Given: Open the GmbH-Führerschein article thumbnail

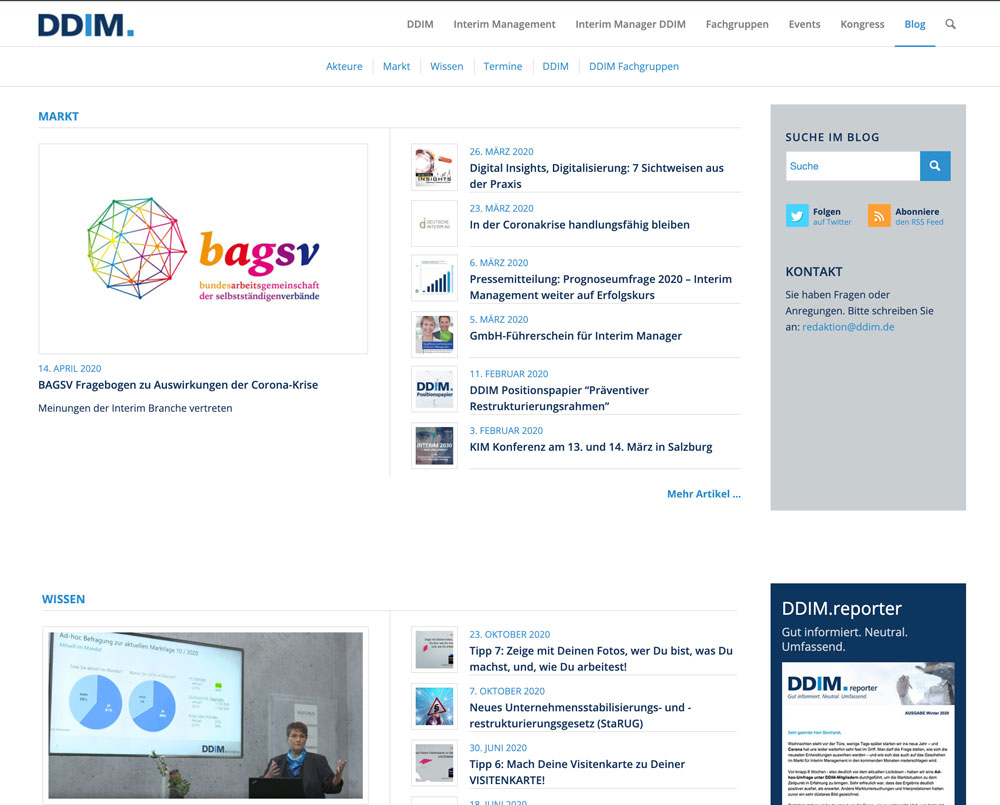Looking at the screenshot, I should coord(434,335).
